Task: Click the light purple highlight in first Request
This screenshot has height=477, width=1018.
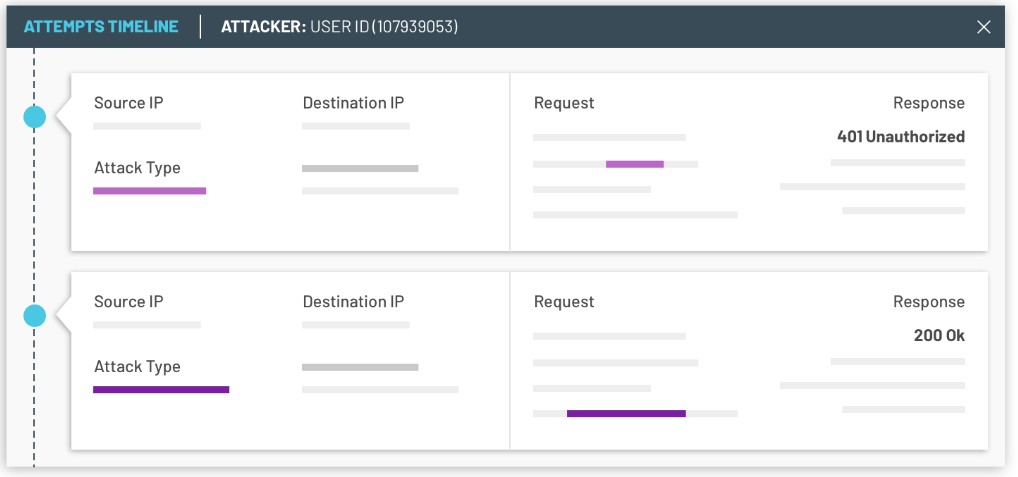Action: [x=634, y=164]
